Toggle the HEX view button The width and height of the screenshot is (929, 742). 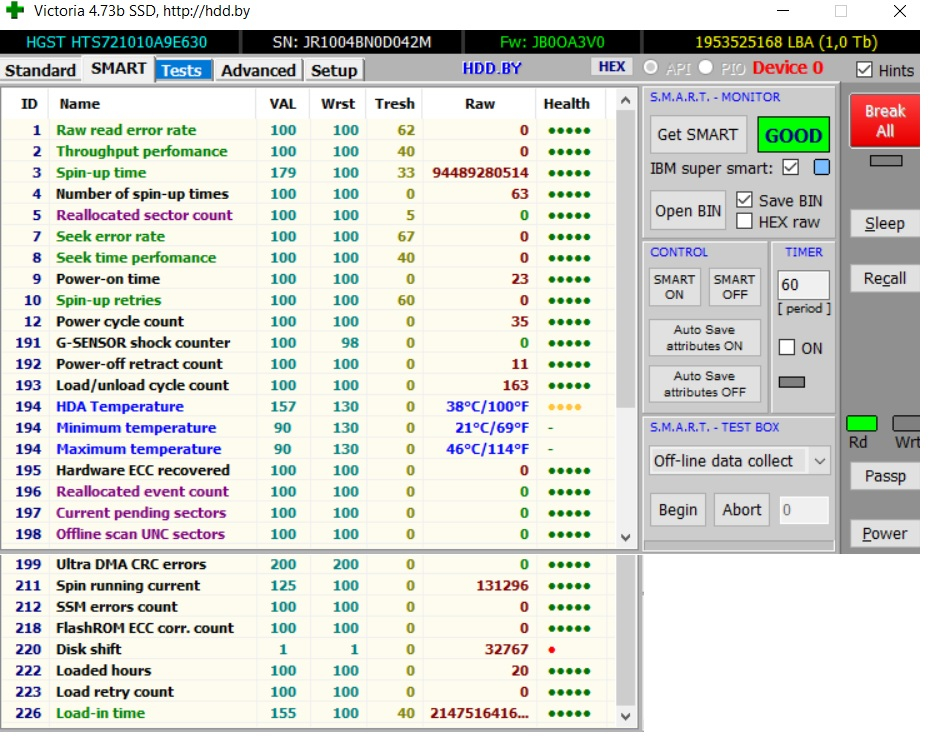(611, 67)
